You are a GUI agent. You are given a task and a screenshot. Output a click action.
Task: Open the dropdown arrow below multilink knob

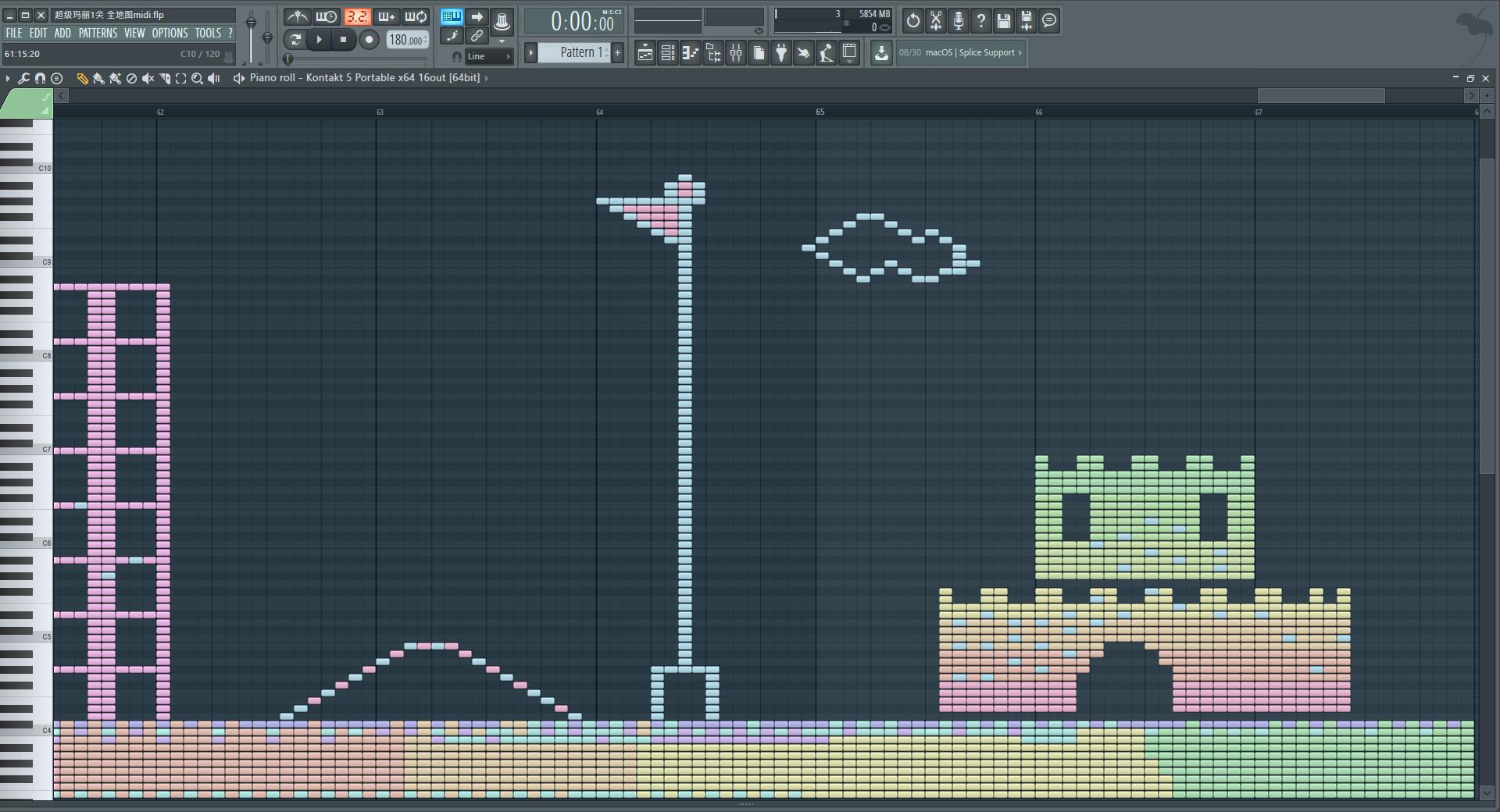pos(502,41)
